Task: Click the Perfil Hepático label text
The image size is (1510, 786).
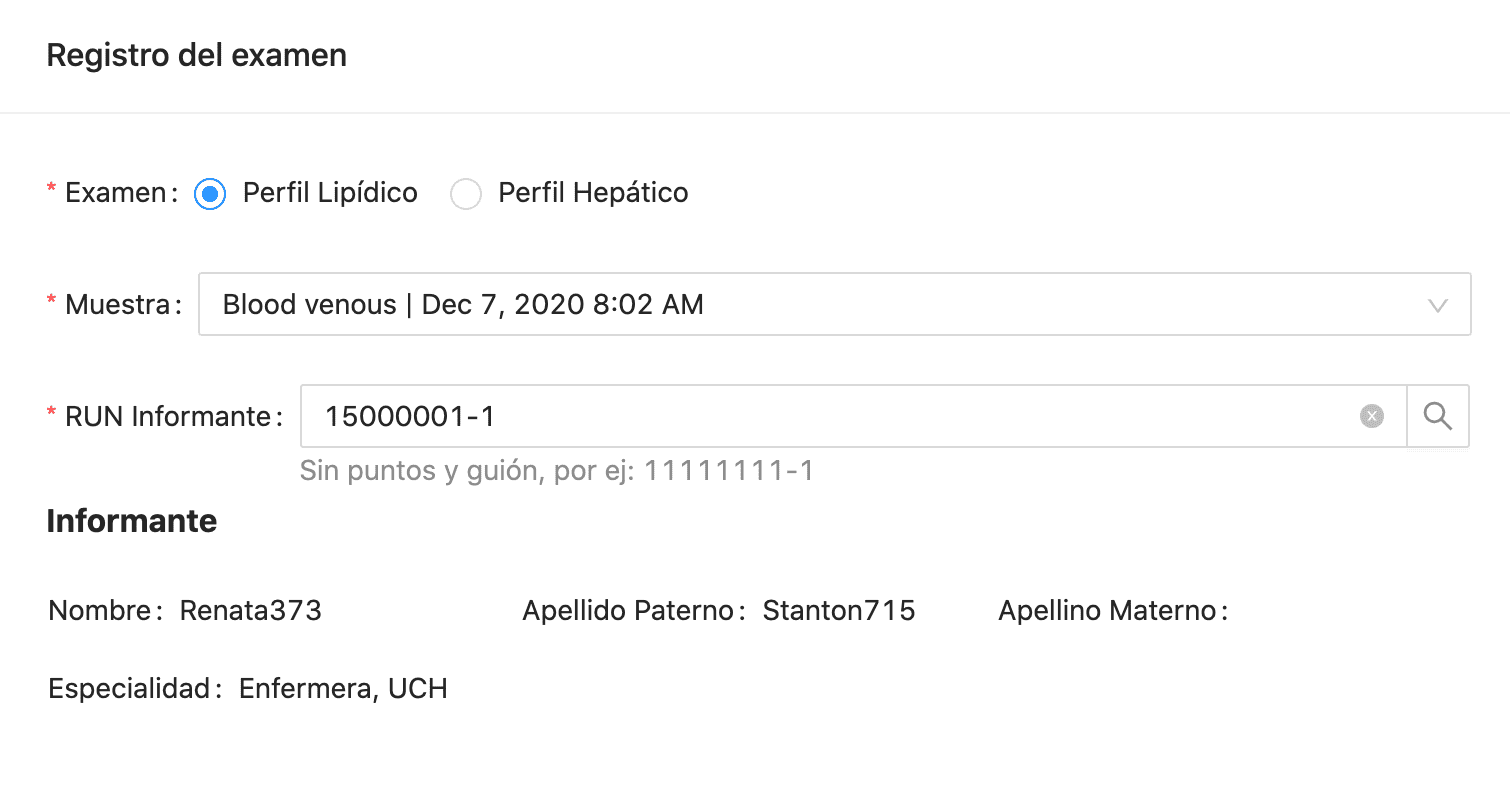Action: 593,193
